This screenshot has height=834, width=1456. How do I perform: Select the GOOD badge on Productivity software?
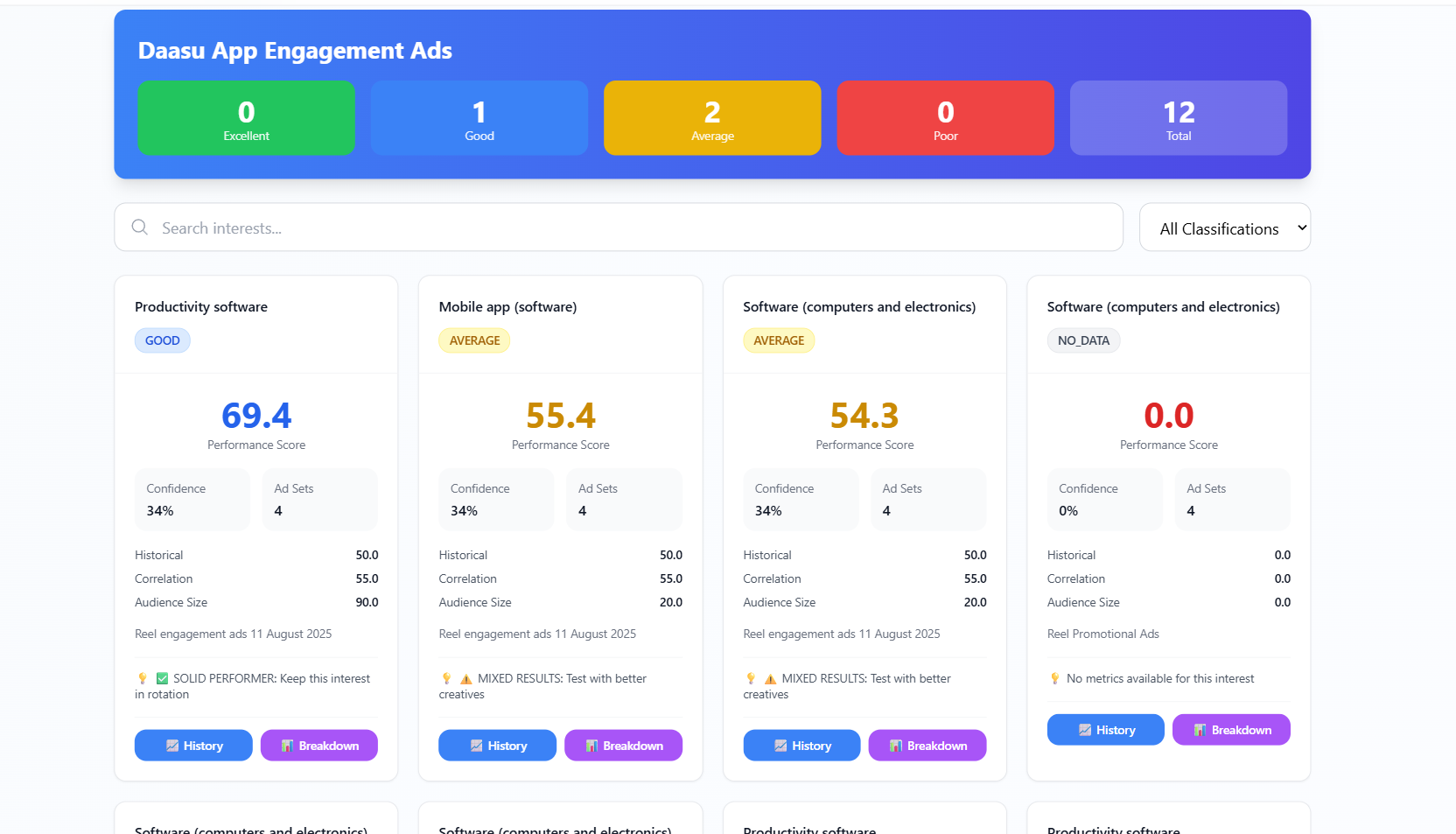pos(162,340)
